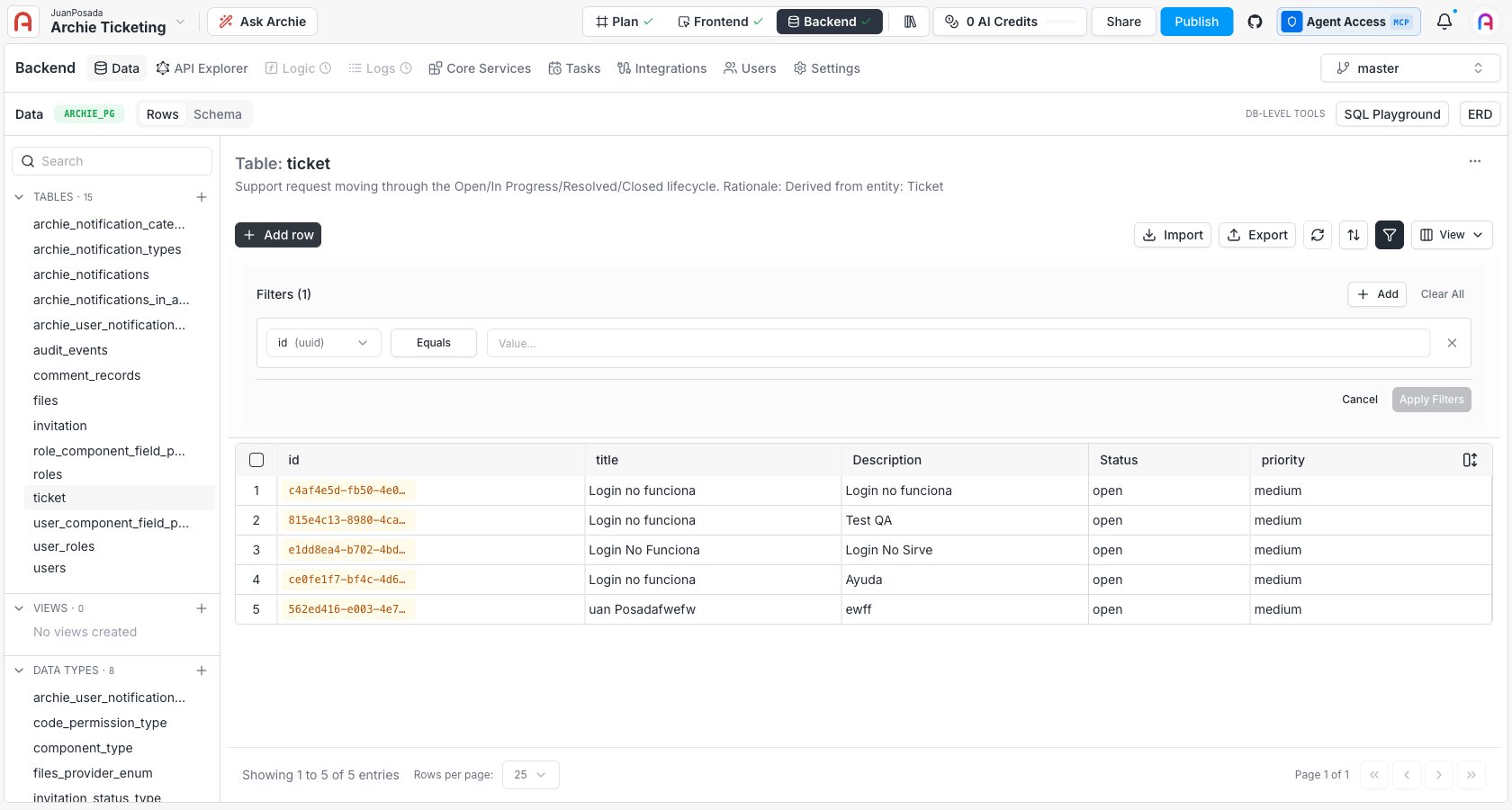The width and height of the screenshot is (1512, 810).
Task: Open the Ask Archie assistant
Action: pos(262,22)
